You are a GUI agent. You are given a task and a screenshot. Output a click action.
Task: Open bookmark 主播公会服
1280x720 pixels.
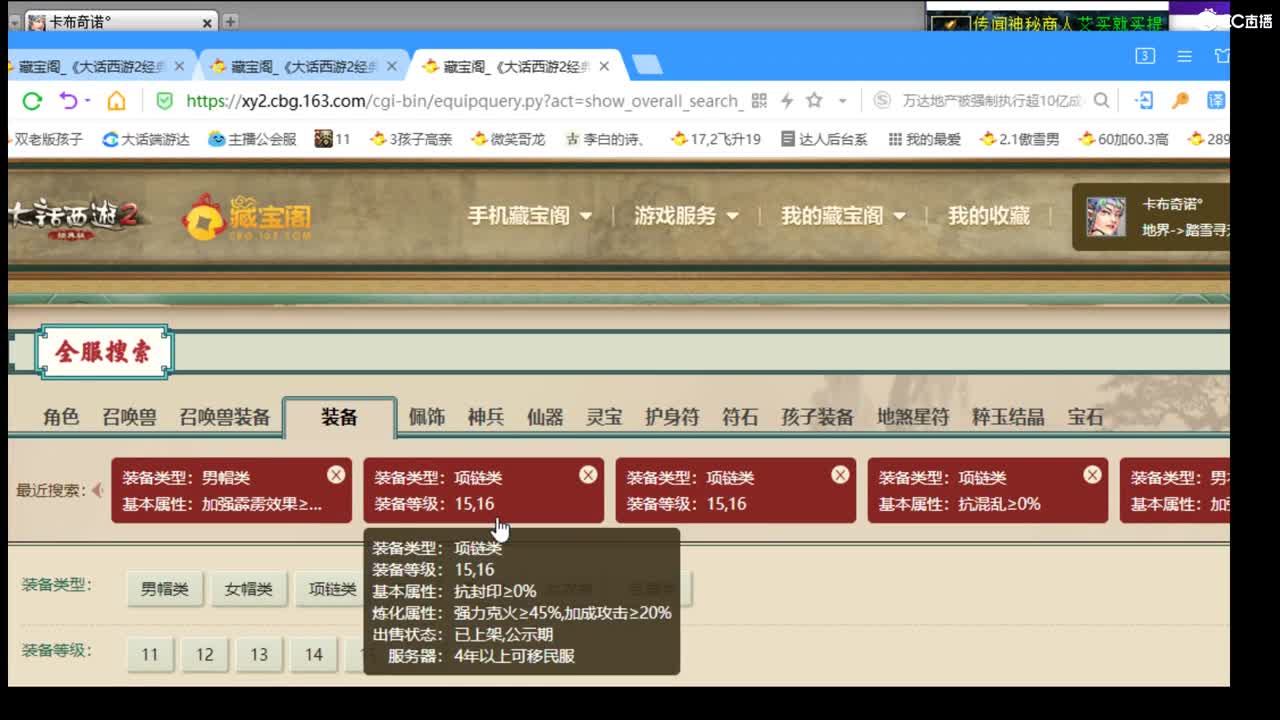coord(252,139)
